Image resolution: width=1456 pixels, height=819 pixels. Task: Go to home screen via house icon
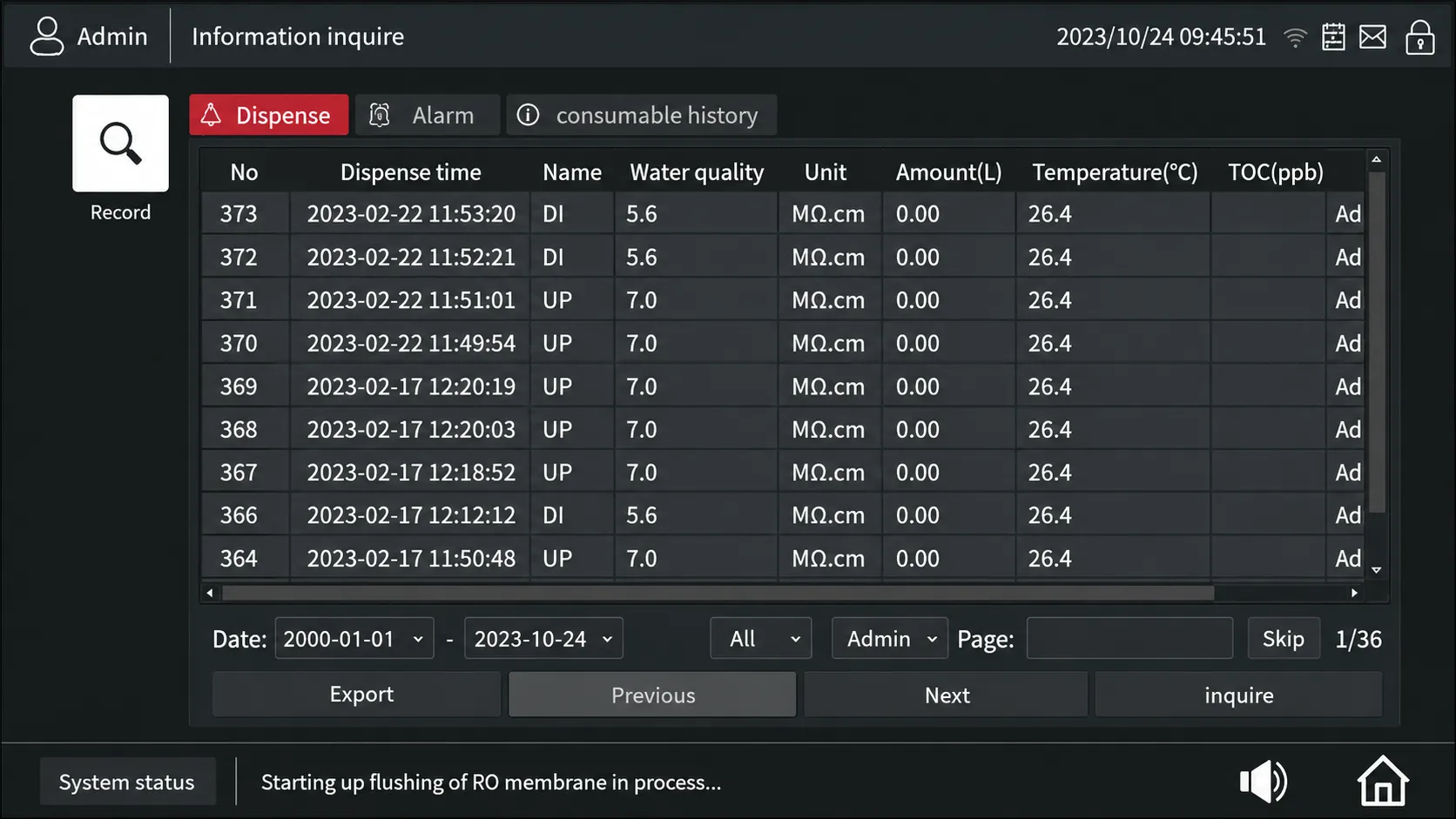tap(1383, 781)
